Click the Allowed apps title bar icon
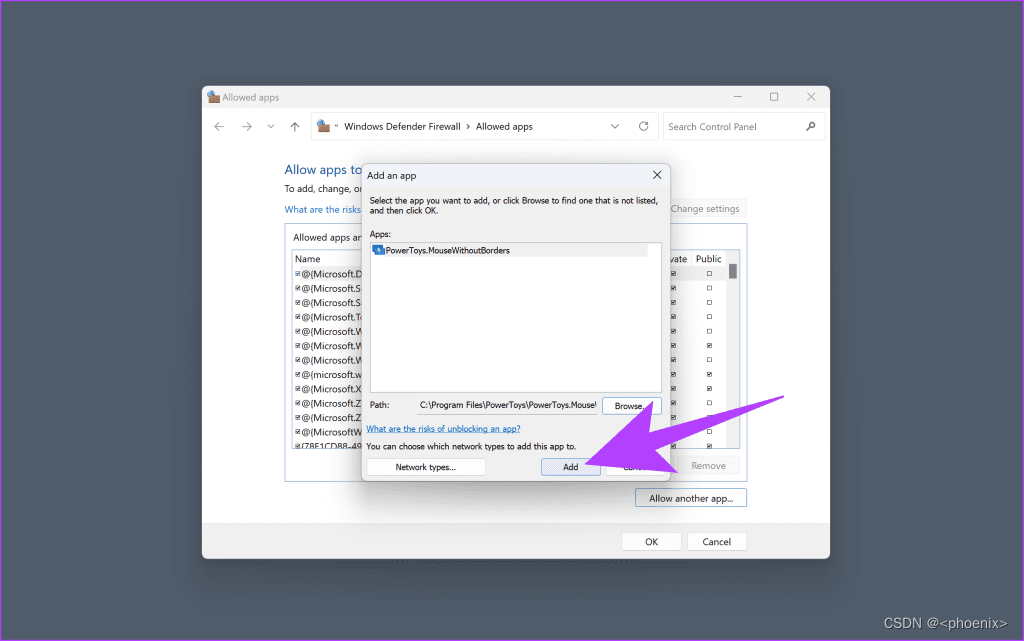This screenshot has width=1024, height=641. 214,97
